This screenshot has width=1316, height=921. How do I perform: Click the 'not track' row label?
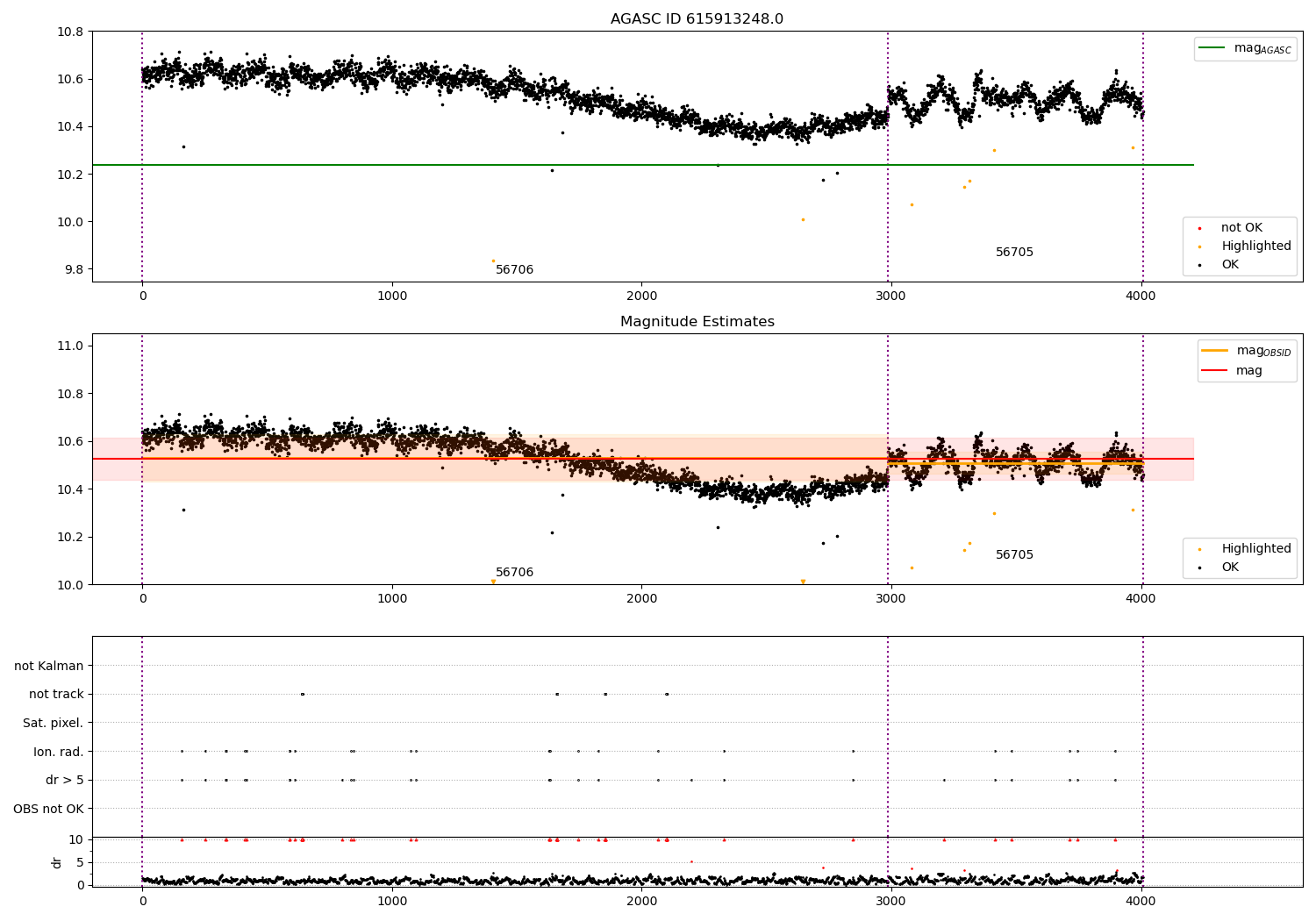pos(56,694)
